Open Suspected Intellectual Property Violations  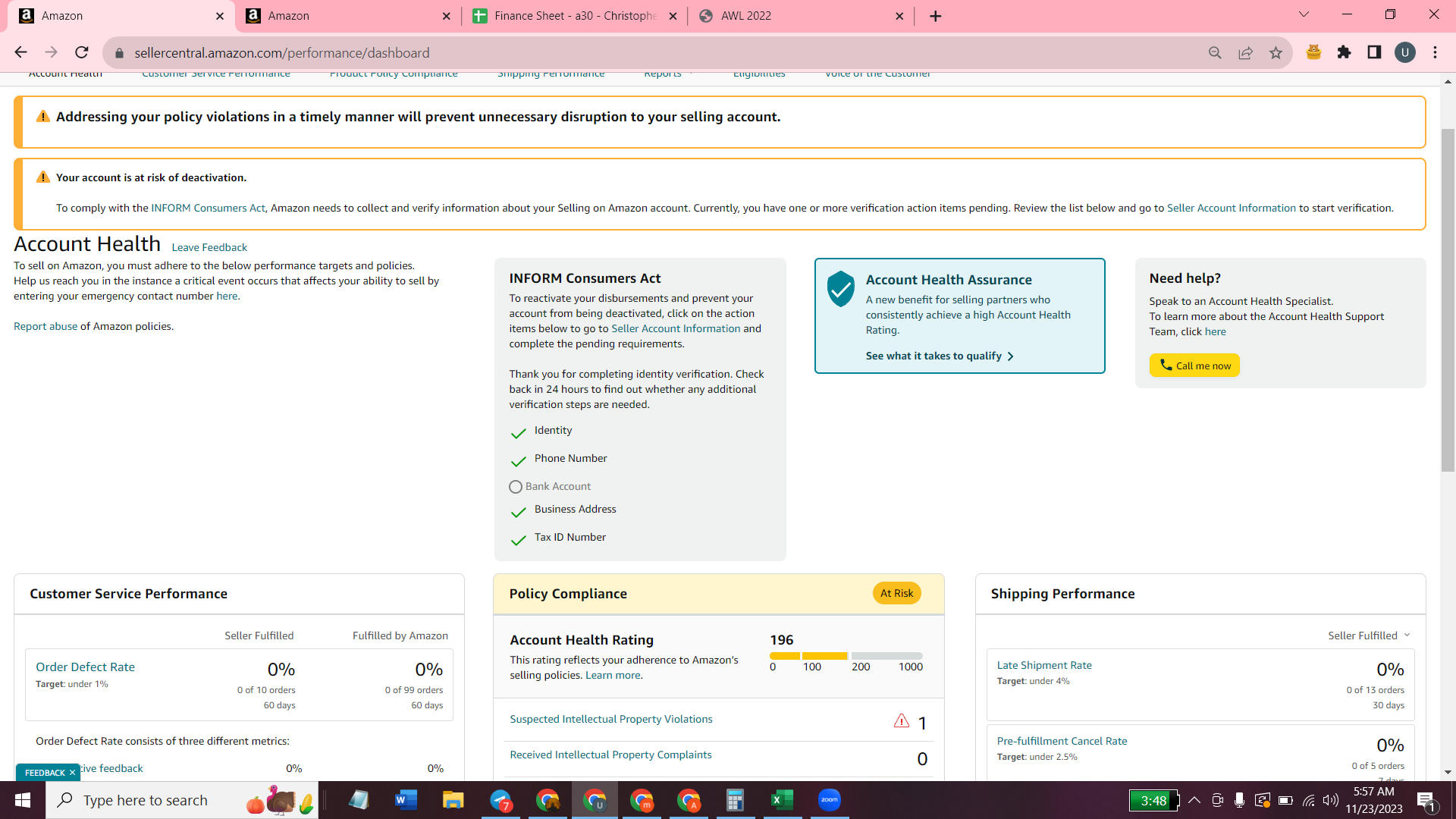point(611,719)
